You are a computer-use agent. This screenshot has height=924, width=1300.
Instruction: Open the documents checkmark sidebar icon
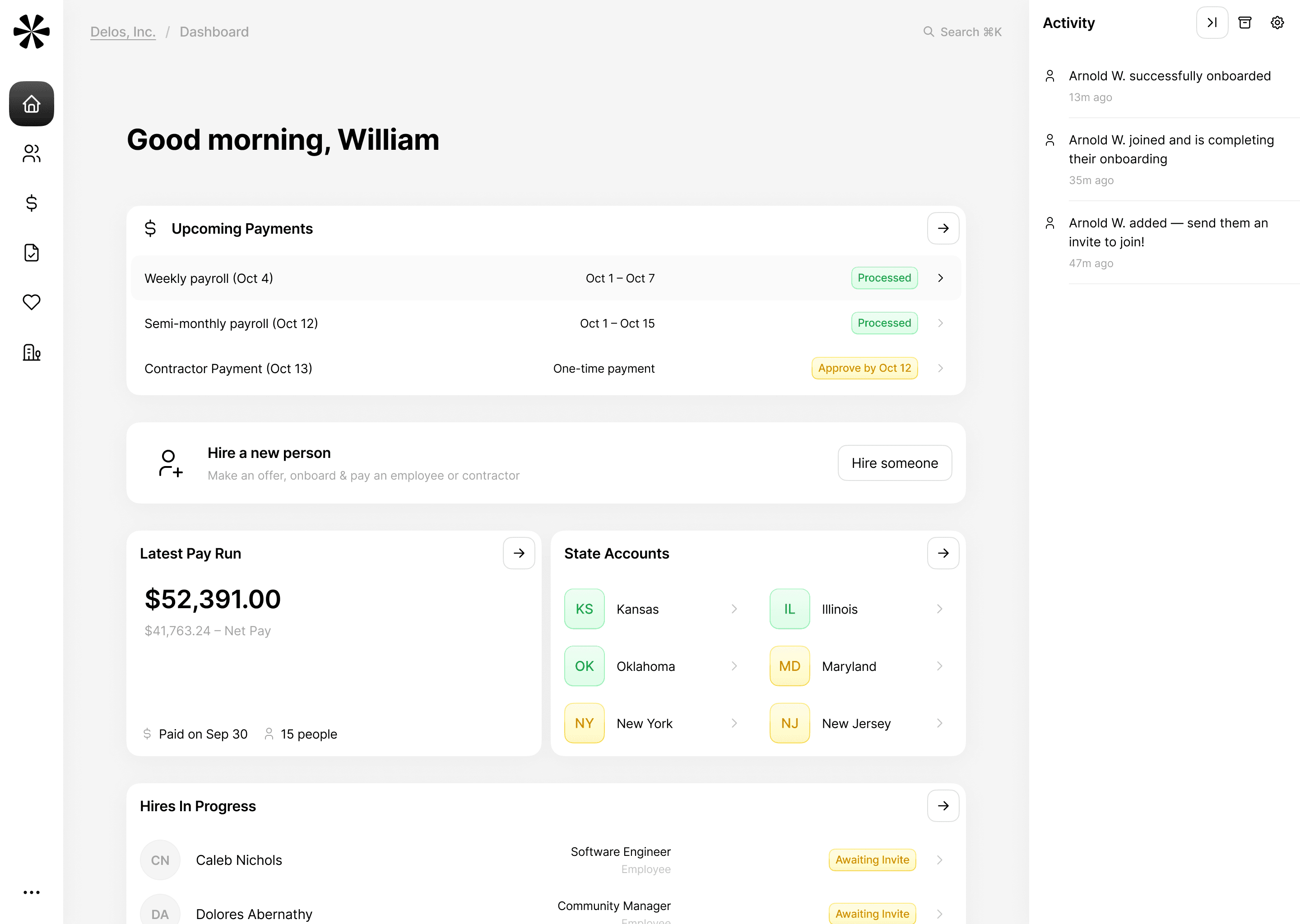(31, 253)
